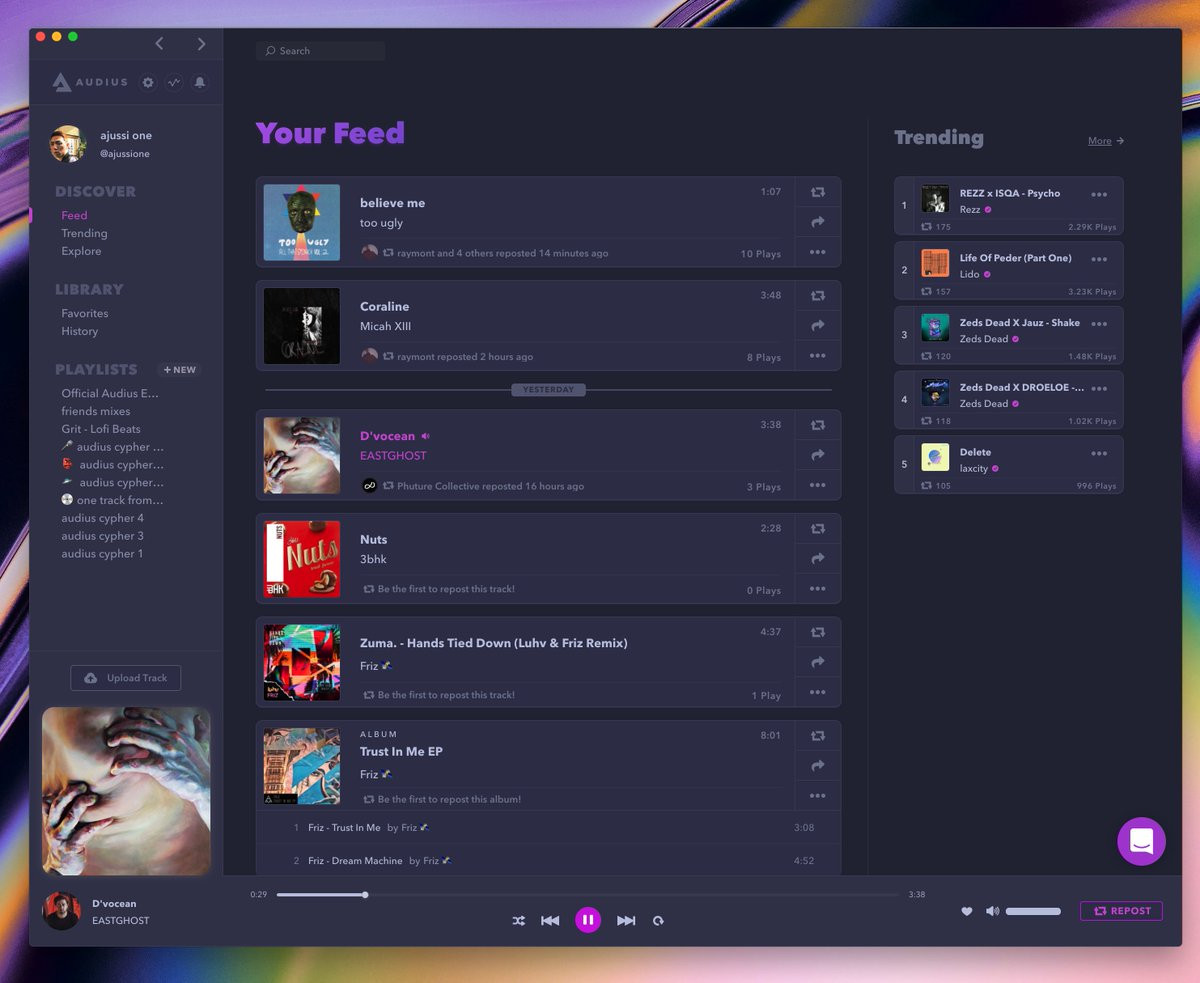
Task: Repost the track 'D'vocean' in feed
Action: pos(818,425)
